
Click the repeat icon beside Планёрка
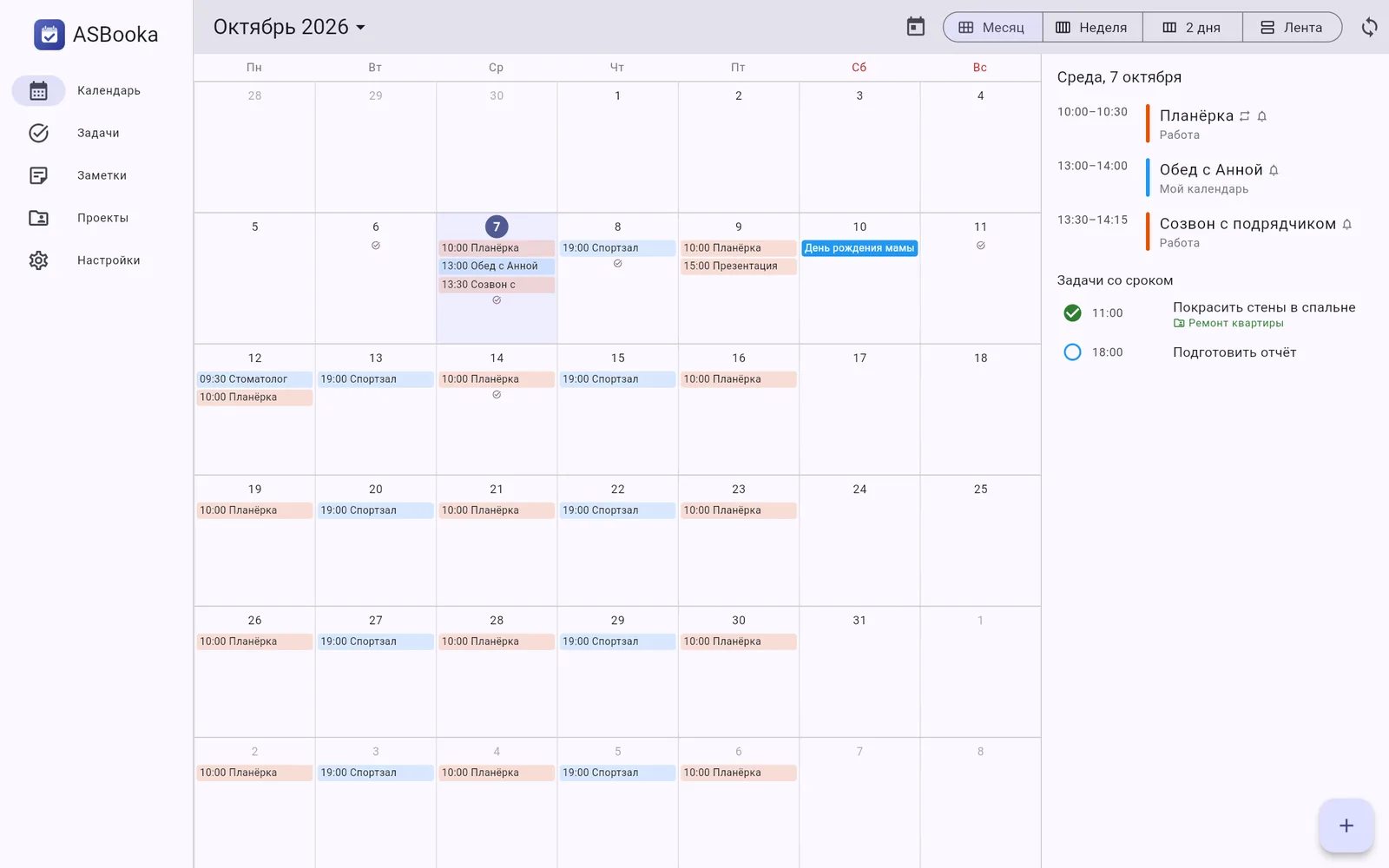pyautogui.click(x=1245, y=116)
